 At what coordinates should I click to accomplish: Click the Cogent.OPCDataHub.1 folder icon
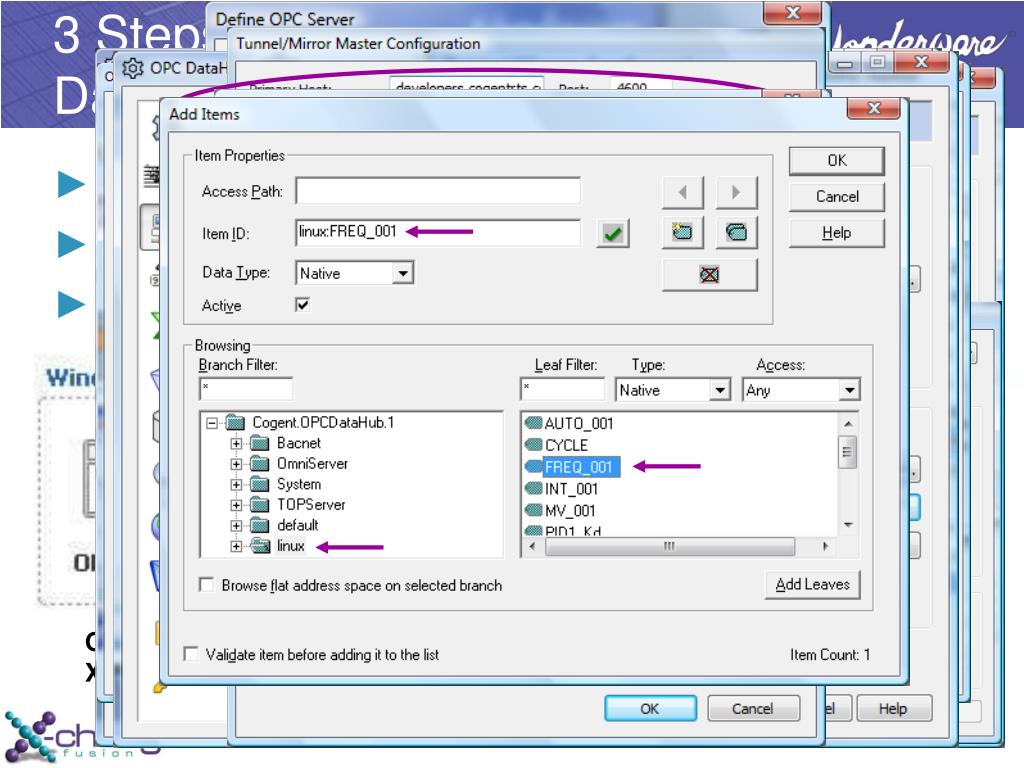pos(235,423)
